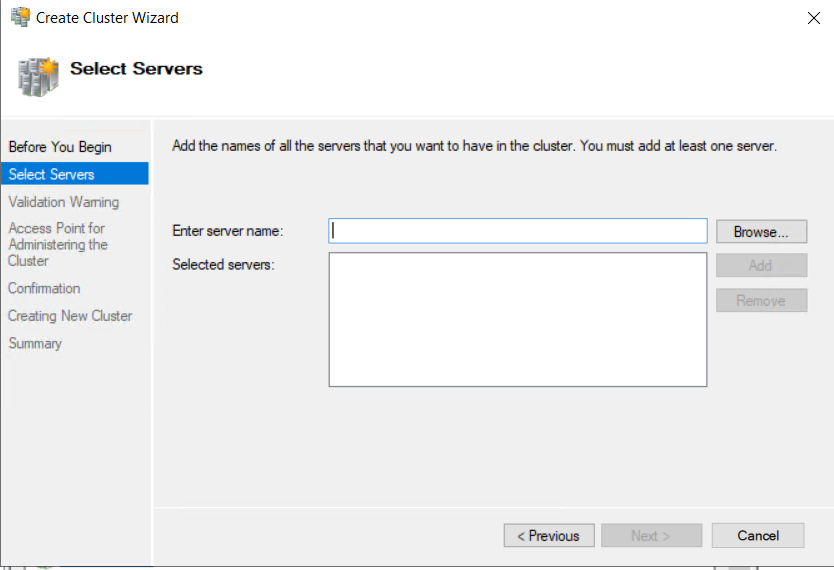Click the Create Cluster Wizard title bar icon
The height and width of the screenshot is (570, 834).
pyautogui.click(x=20, y=17)
